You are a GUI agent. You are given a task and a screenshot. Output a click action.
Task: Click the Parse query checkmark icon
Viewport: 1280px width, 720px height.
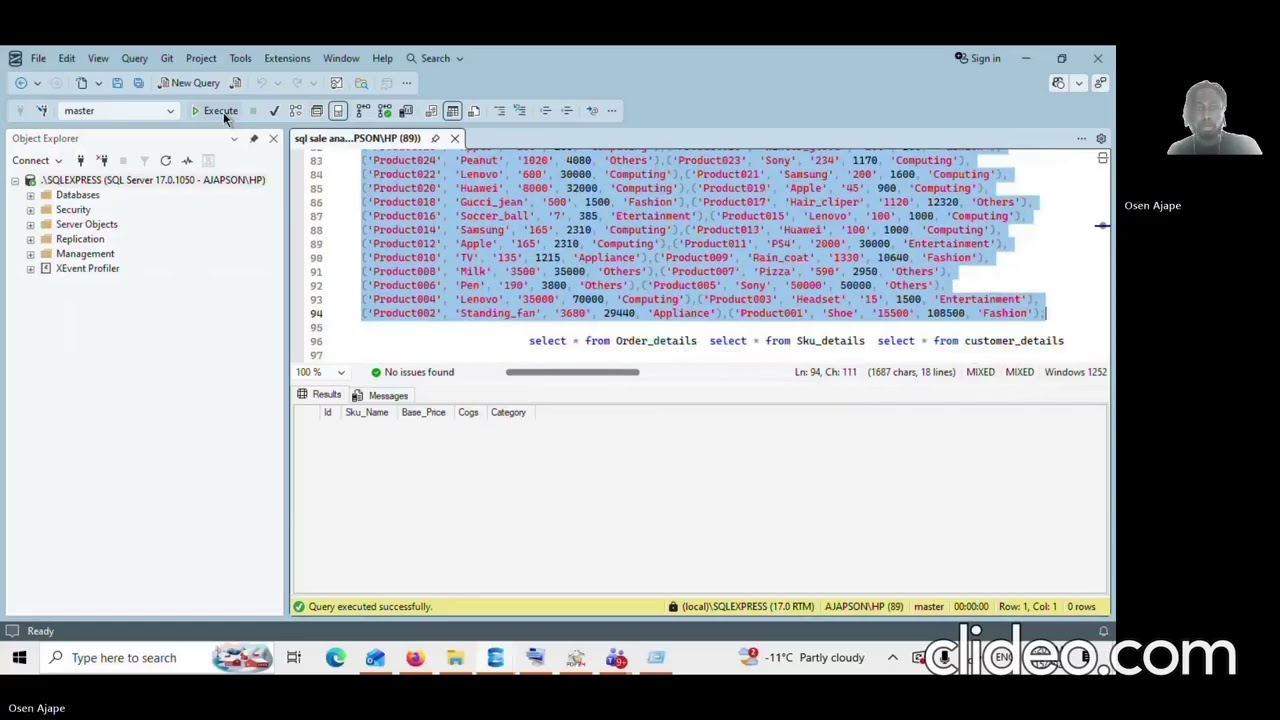coord(274,111)
